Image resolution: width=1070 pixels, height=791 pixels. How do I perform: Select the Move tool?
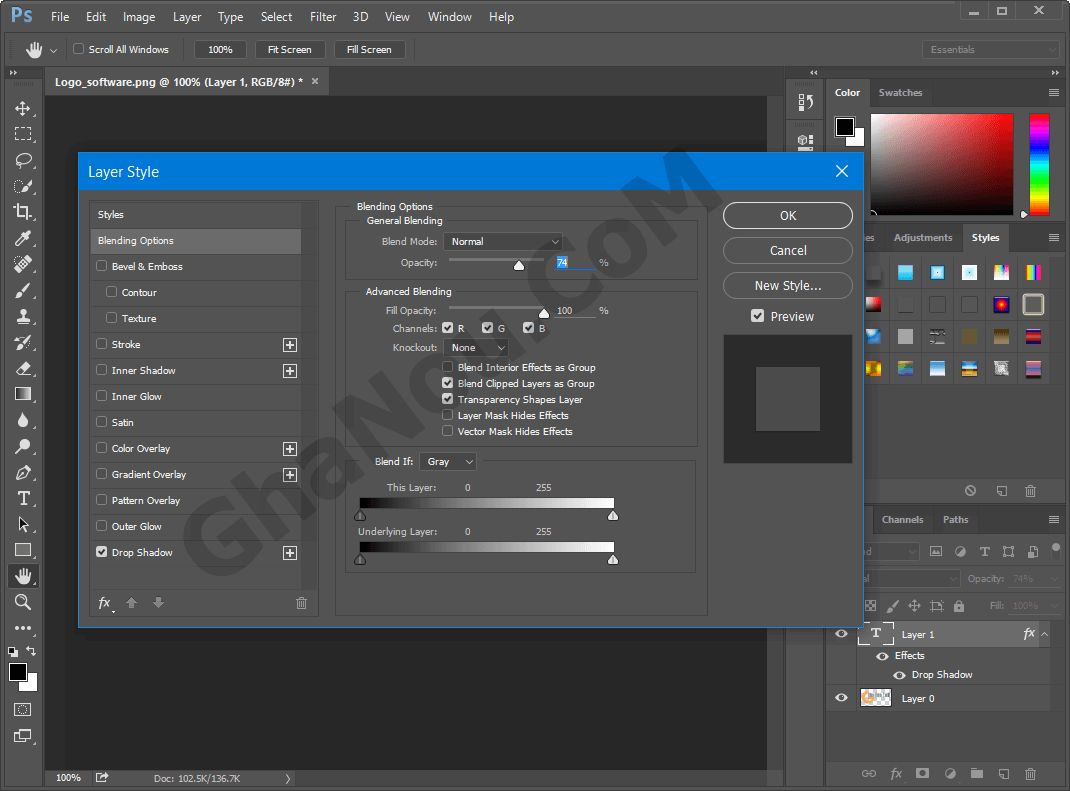click(23, 109)
